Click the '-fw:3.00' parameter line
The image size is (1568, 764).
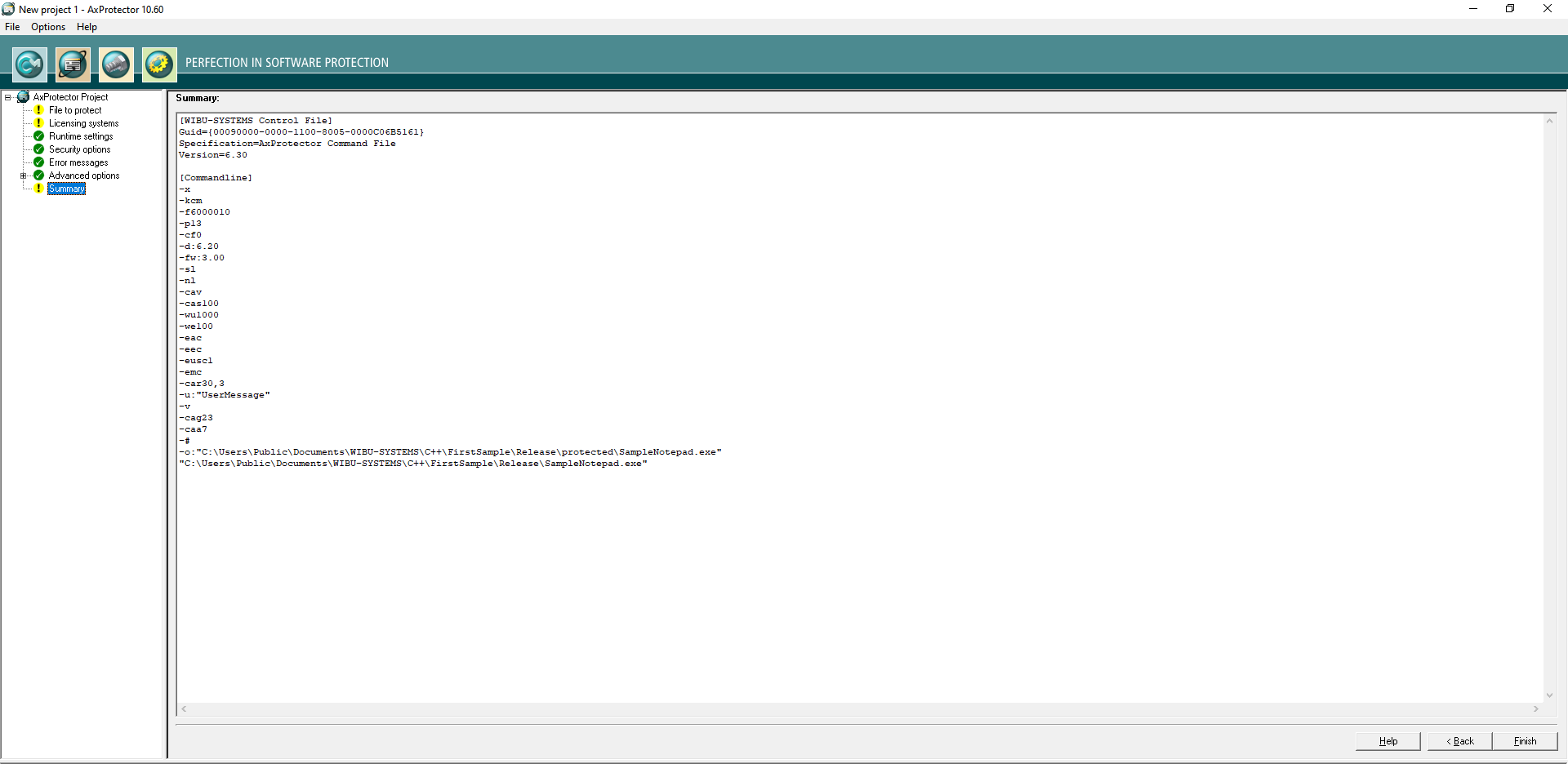tap(202, 258)
